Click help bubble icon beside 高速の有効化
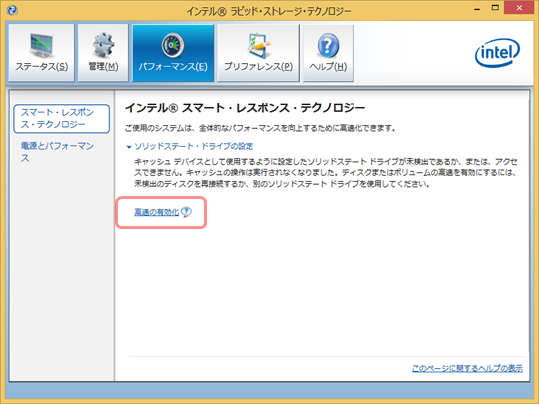The image size is (539, 404). 186,212
